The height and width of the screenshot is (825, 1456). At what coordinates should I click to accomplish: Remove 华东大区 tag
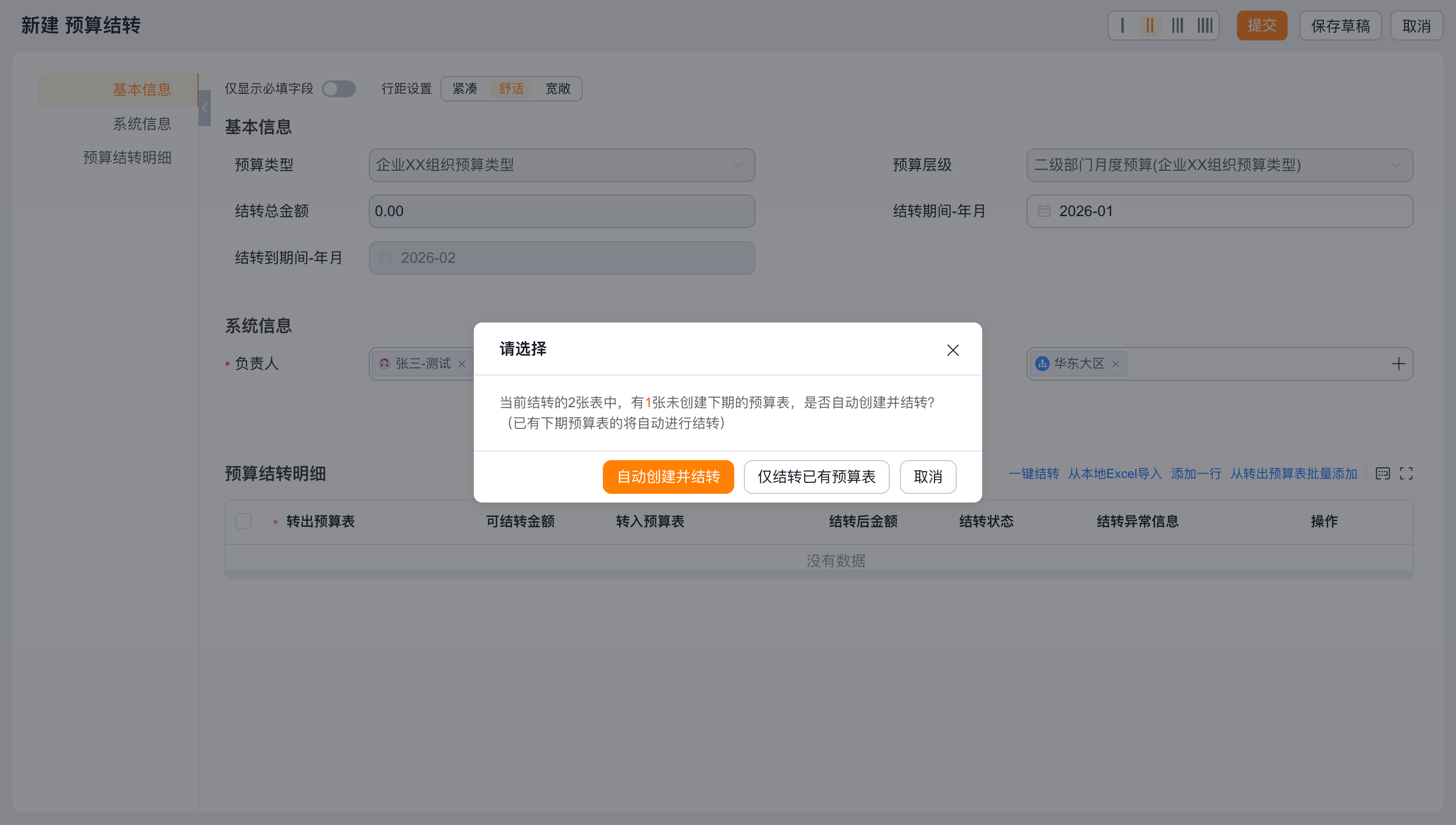click(x=1116, y=364)
